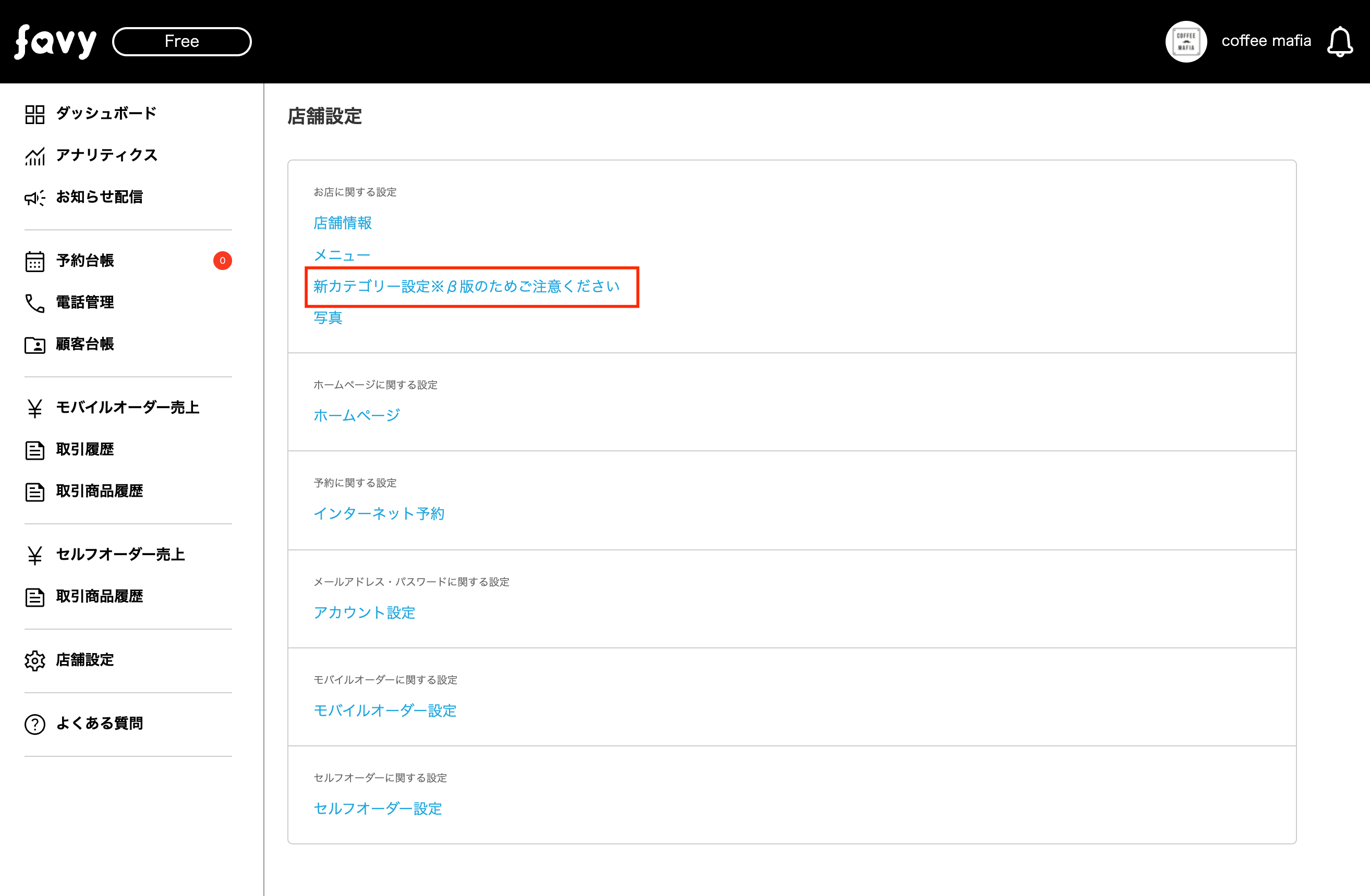The image size is (1370, 896).
Task: Click the question mark icon for よくある質問
Action: 34,724
